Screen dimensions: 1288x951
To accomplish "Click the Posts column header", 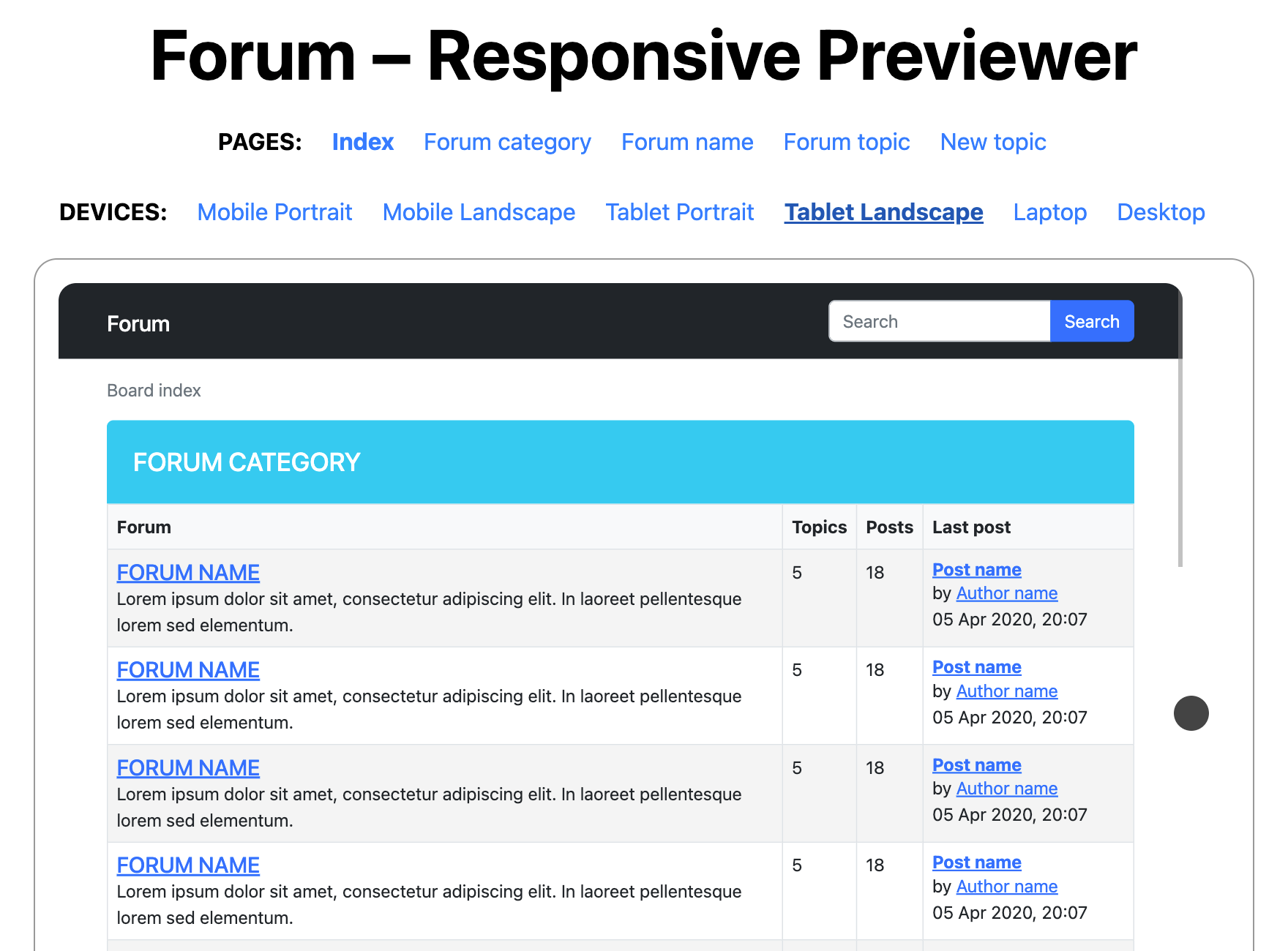I will point(889,527).
